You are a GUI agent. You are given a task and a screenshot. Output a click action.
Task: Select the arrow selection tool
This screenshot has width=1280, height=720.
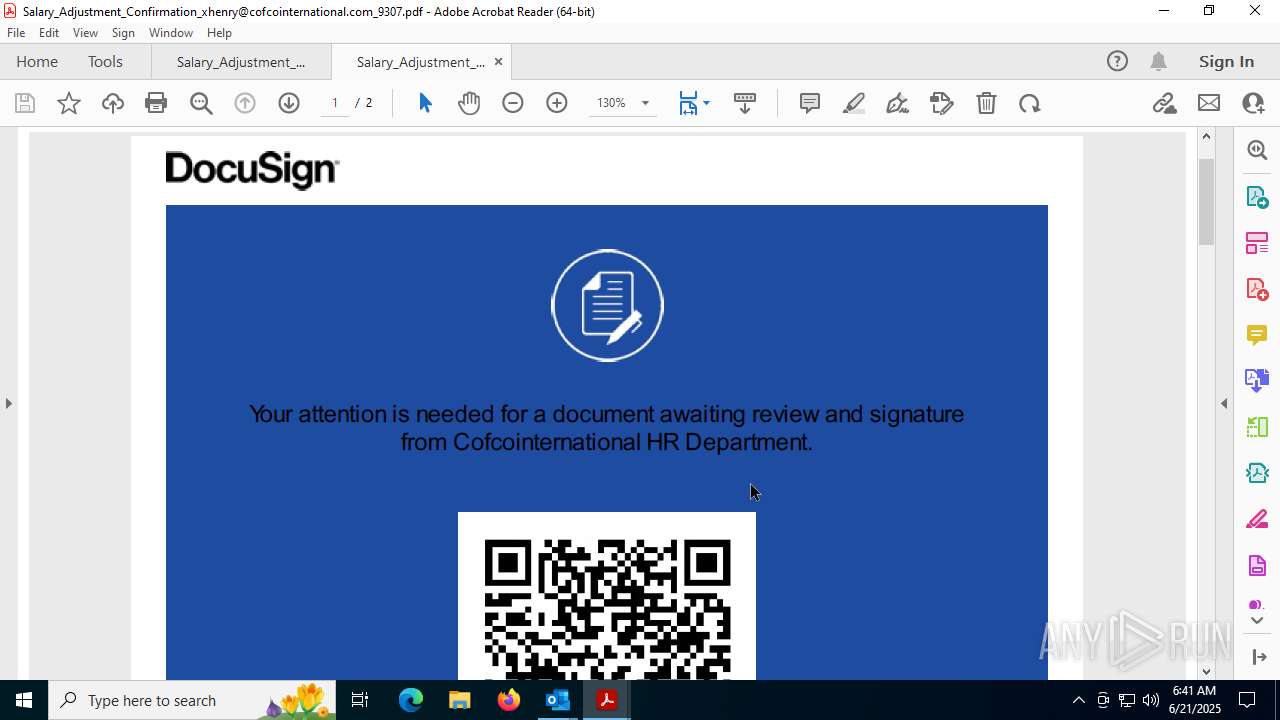click(x=425, y=103)
